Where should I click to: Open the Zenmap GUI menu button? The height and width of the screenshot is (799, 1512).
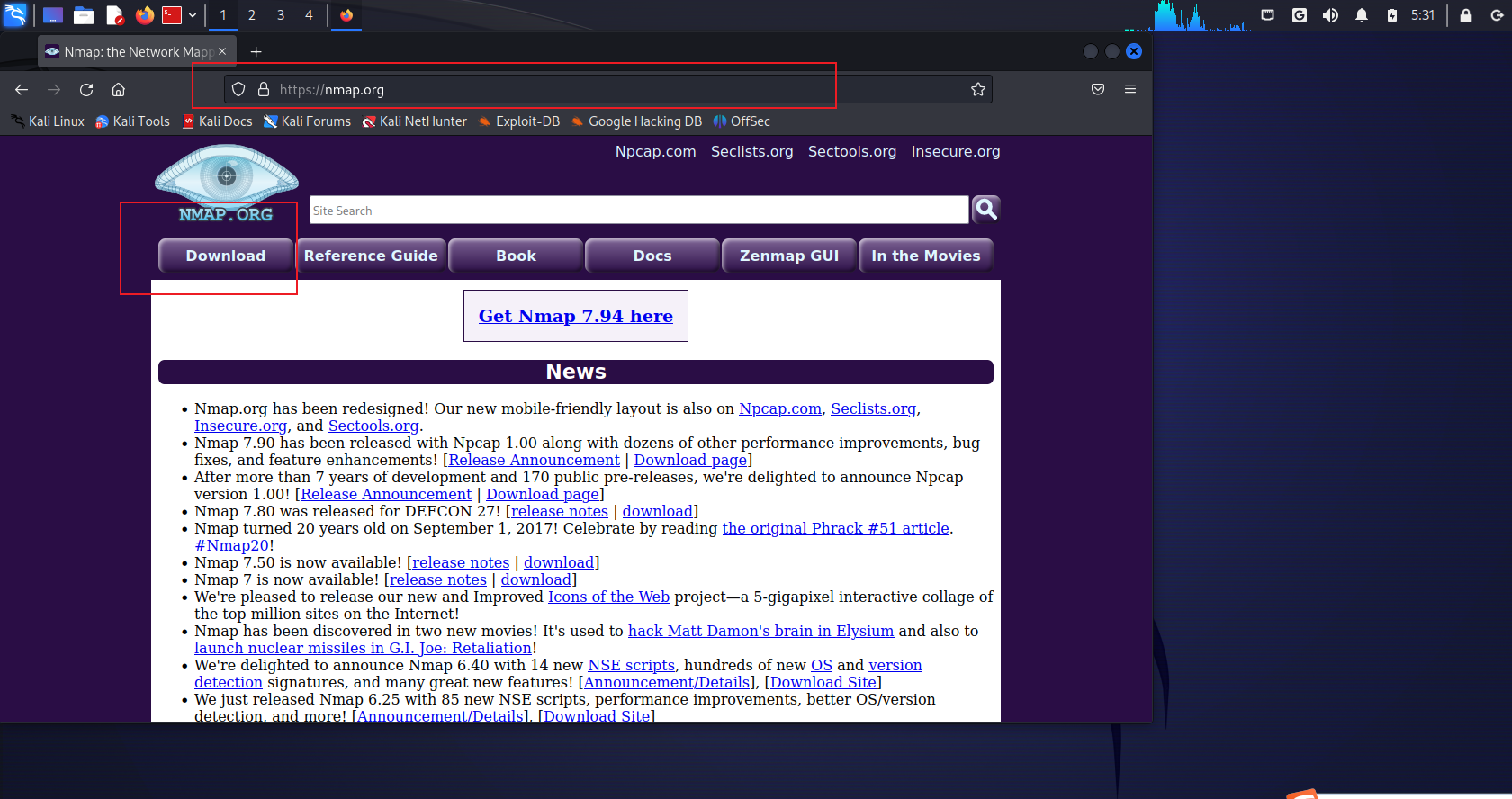[x=789, y=256]
